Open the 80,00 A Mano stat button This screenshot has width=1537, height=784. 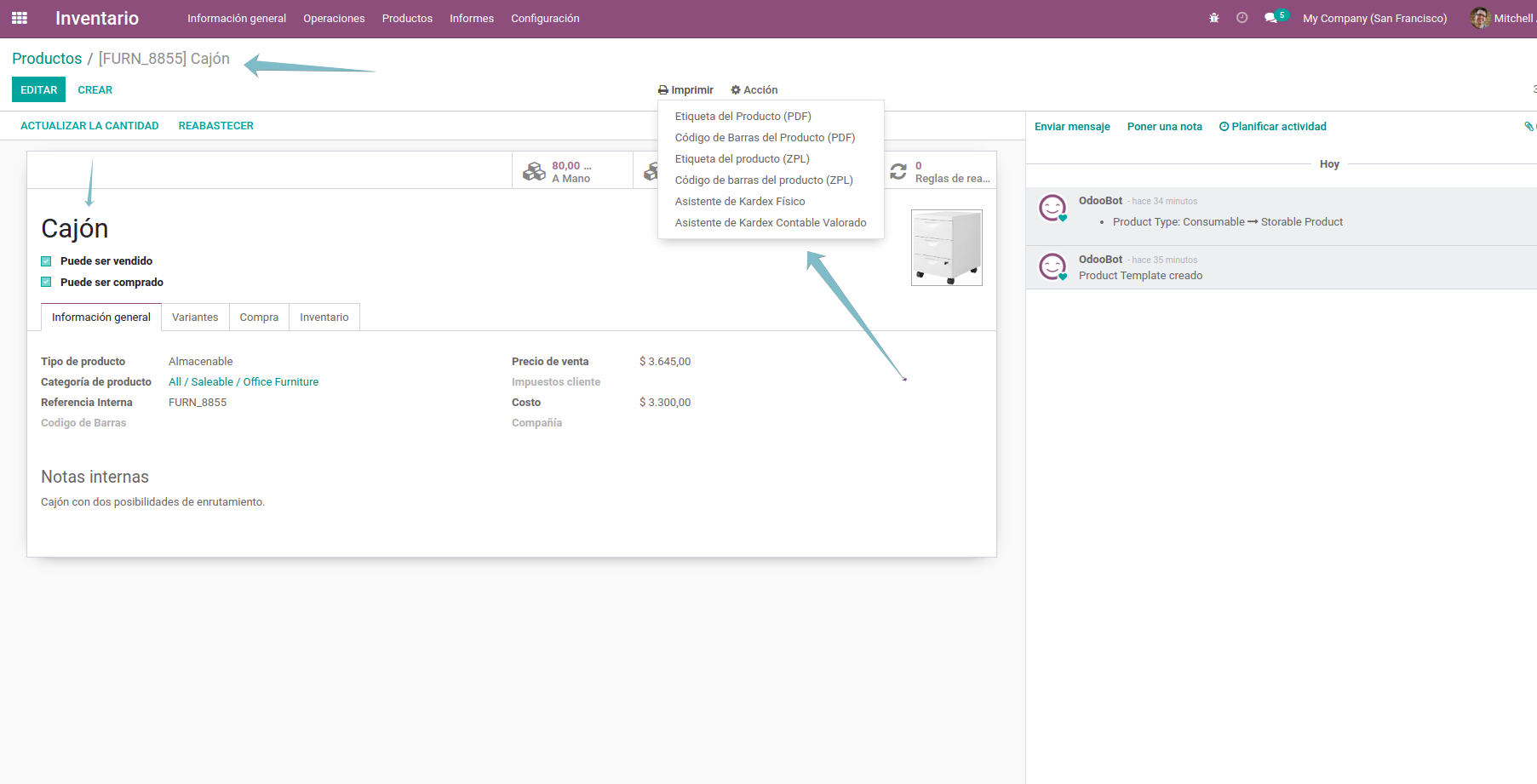tap(572, 171)
